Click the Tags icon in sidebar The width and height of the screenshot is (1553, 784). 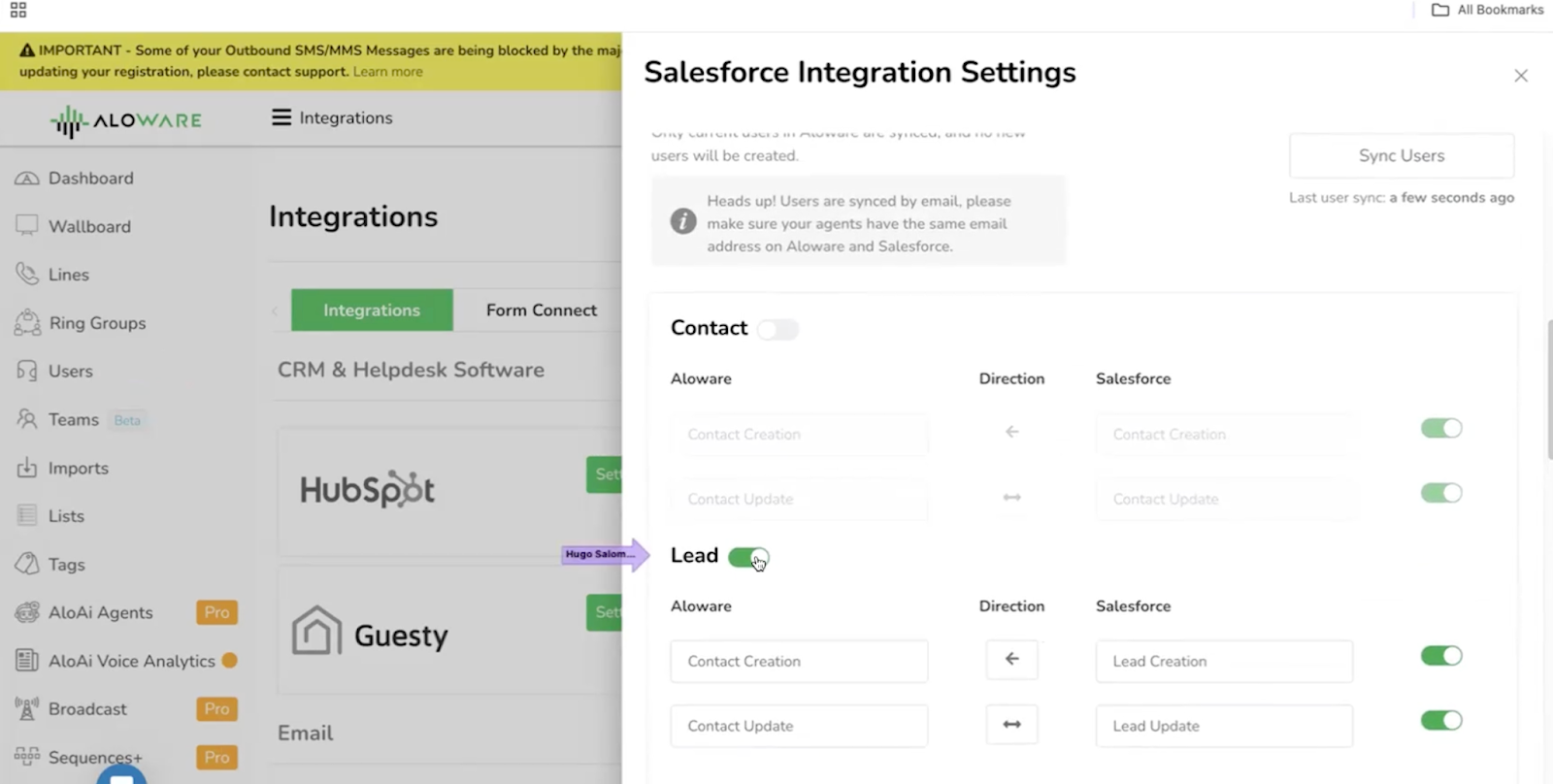click(27, 564)
